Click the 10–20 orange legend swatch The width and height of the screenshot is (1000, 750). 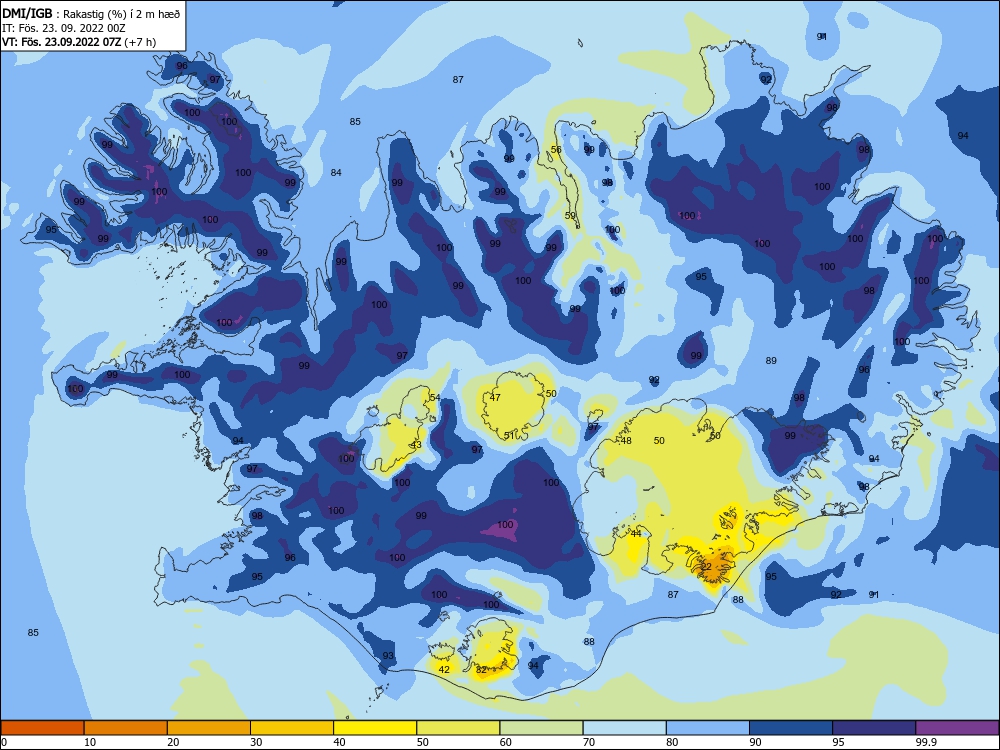pyautogui.click(x=126, y=728)
